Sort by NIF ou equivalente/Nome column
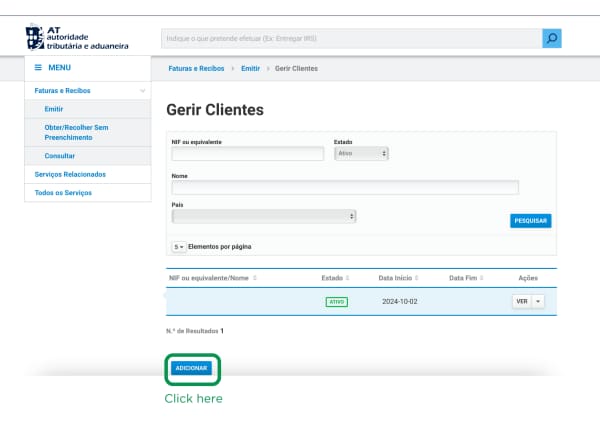This screenshot has height=429, width=600. (213, 278)
